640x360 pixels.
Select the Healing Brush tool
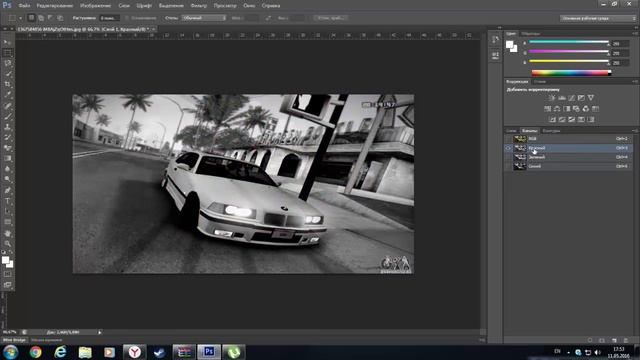click(x=8, y=106)
